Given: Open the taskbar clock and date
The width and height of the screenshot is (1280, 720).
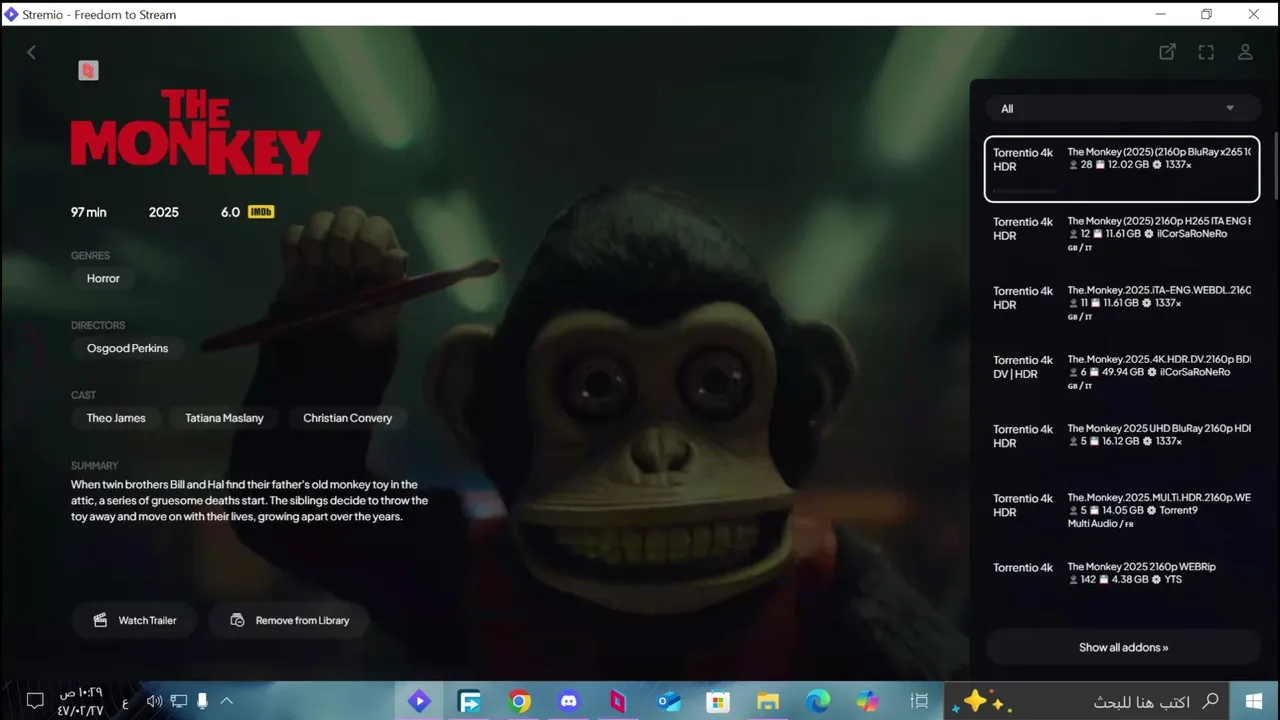Looking at the screenshot, I should click(x=80, y=701).
